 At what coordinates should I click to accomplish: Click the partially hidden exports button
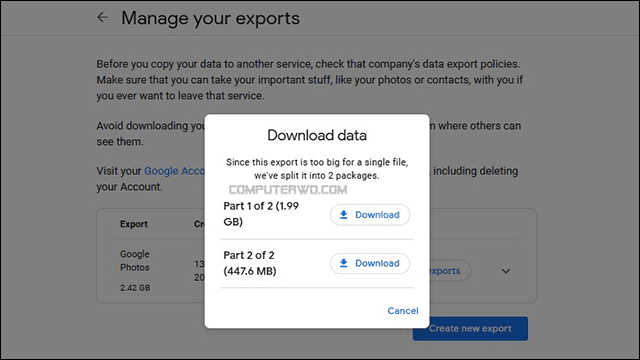[x=450, y=271]
